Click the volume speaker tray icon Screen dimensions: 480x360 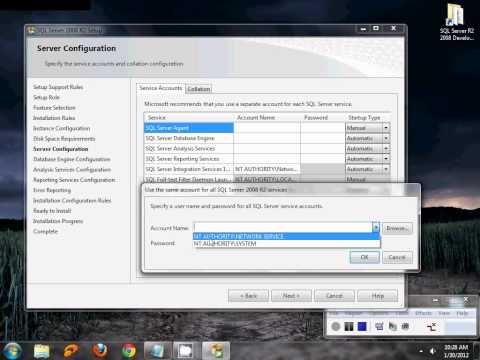433,351
